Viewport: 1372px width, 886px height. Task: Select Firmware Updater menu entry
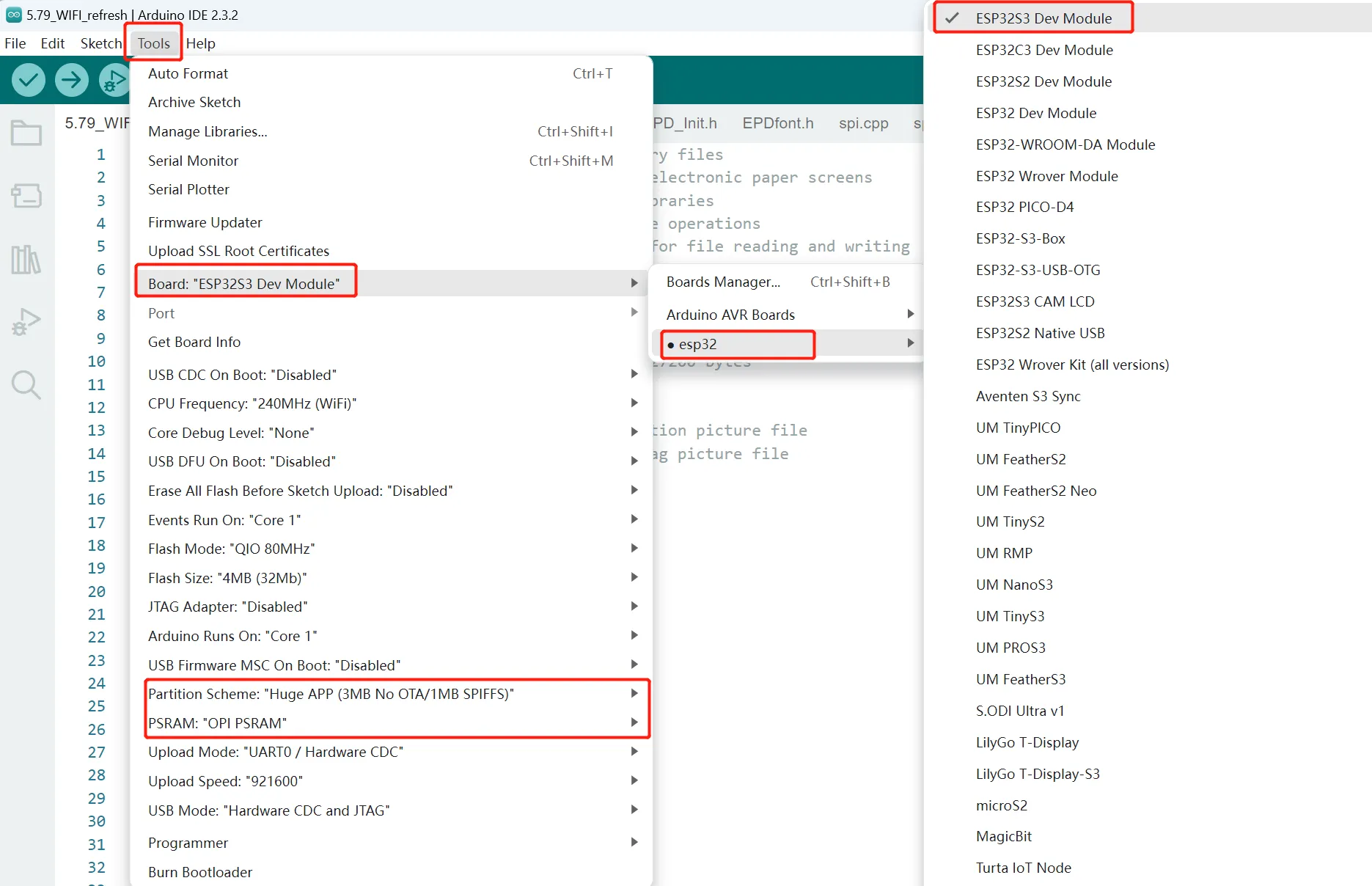391,222
